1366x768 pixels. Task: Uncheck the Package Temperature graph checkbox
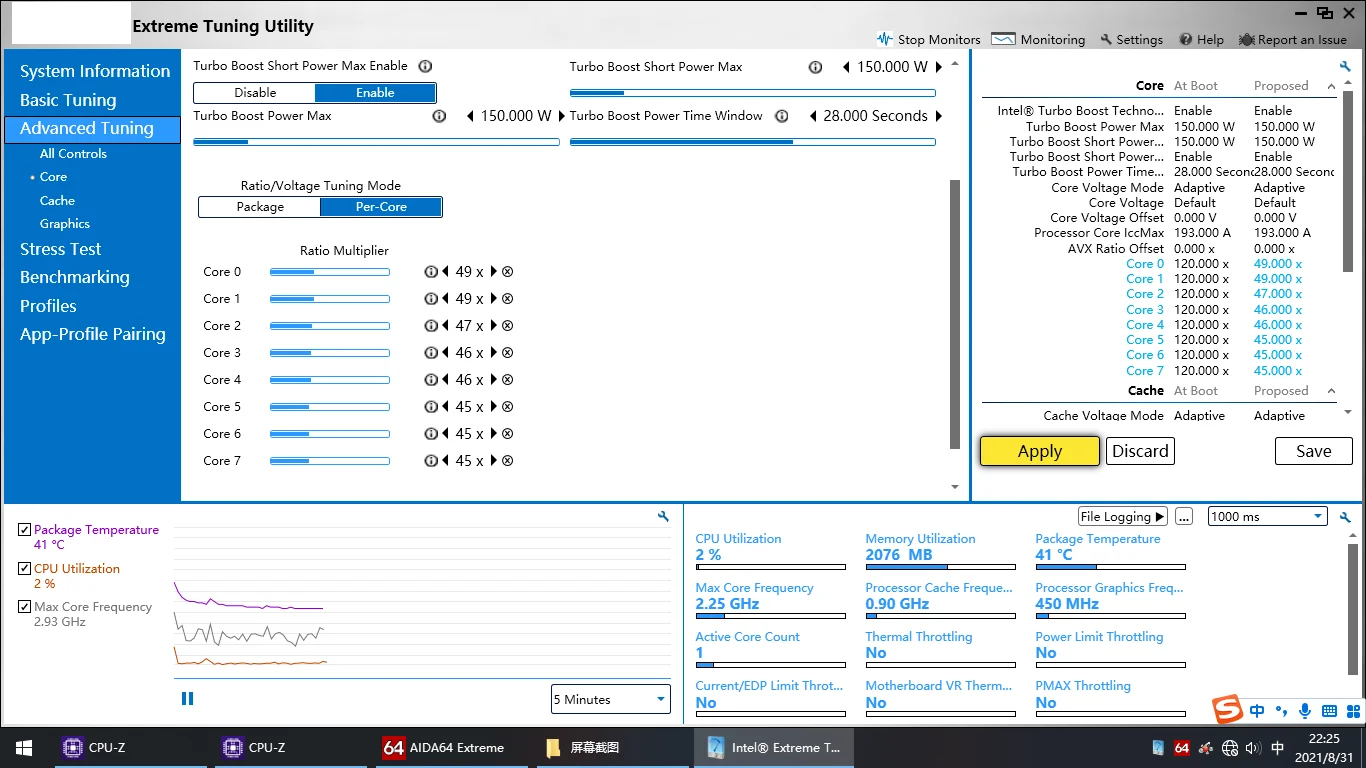pyautogui.click(x=25, y=530)
